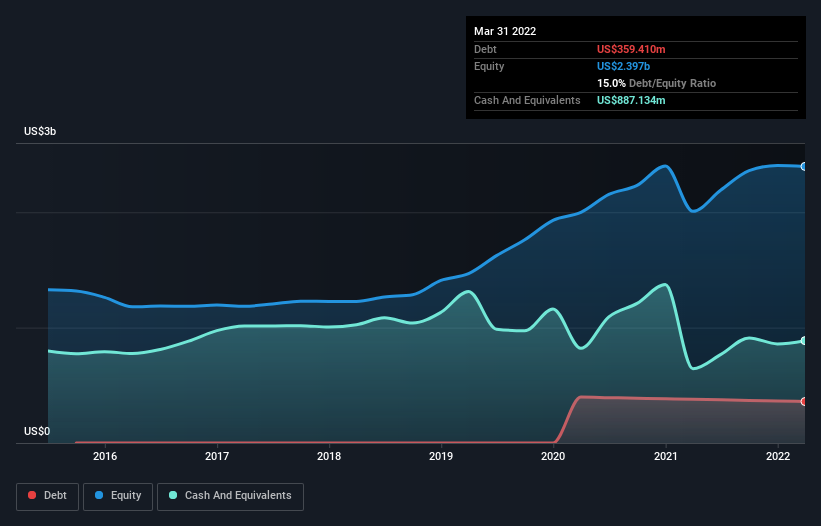Select the 2022 x-axis label
The height and width of the screenshot is (526, 821).
click(x=778, y=456)
